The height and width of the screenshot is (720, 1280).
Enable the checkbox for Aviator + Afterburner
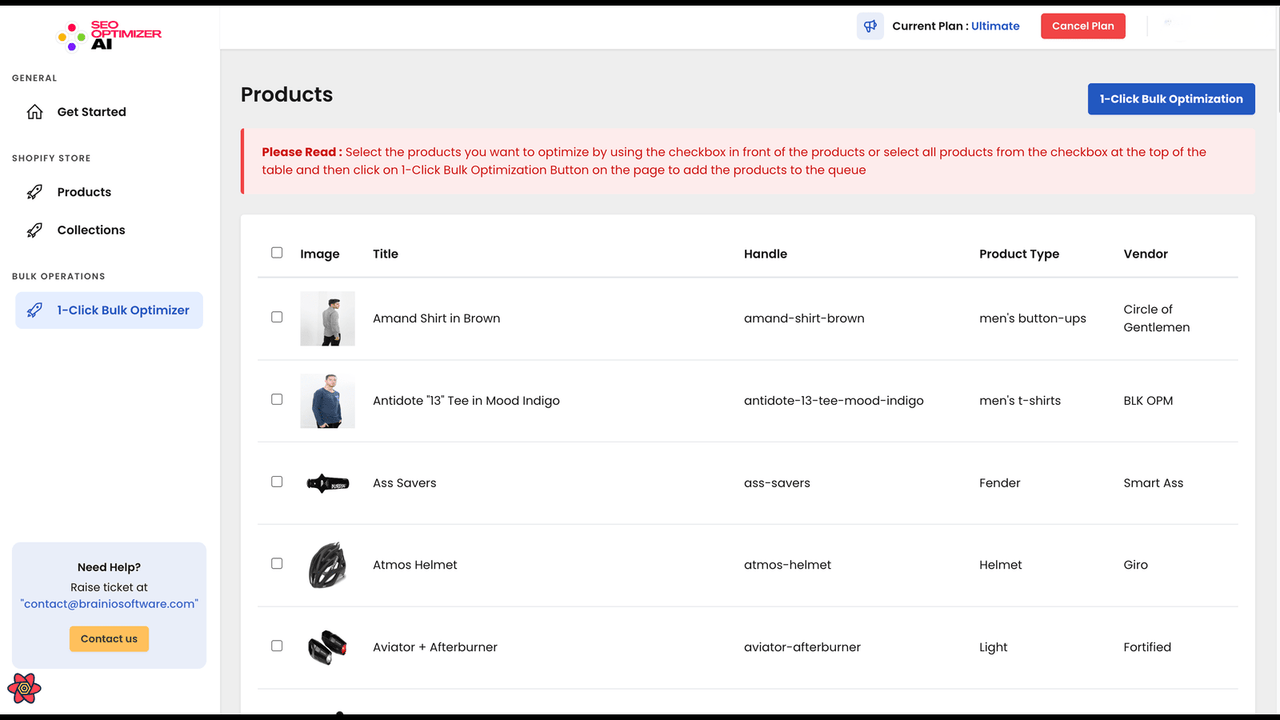point(277,645)
